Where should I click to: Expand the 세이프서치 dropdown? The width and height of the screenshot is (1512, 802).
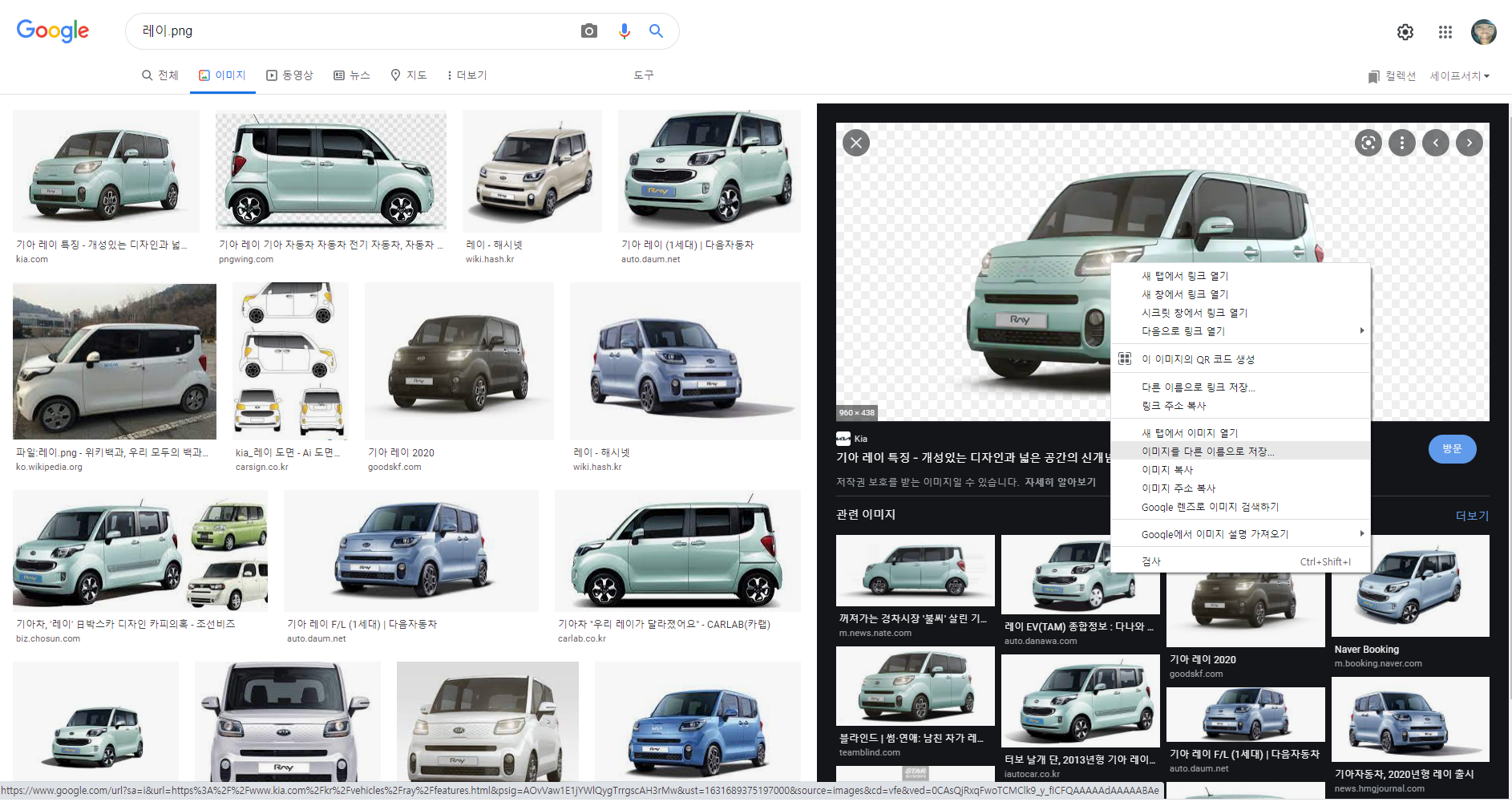coord(1460,76)
